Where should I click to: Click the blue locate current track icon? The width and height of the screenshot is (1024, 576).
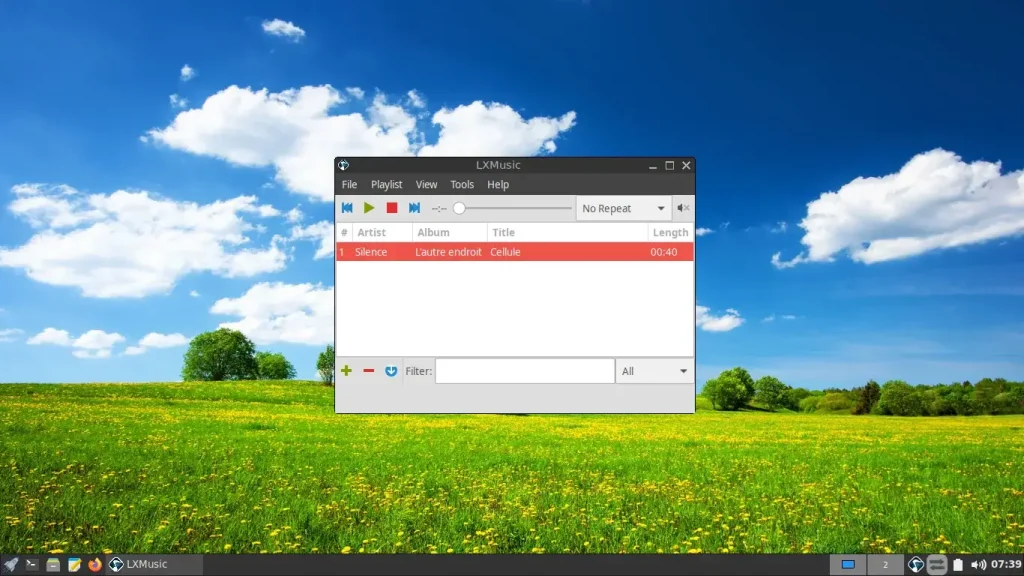coord(391,371)
